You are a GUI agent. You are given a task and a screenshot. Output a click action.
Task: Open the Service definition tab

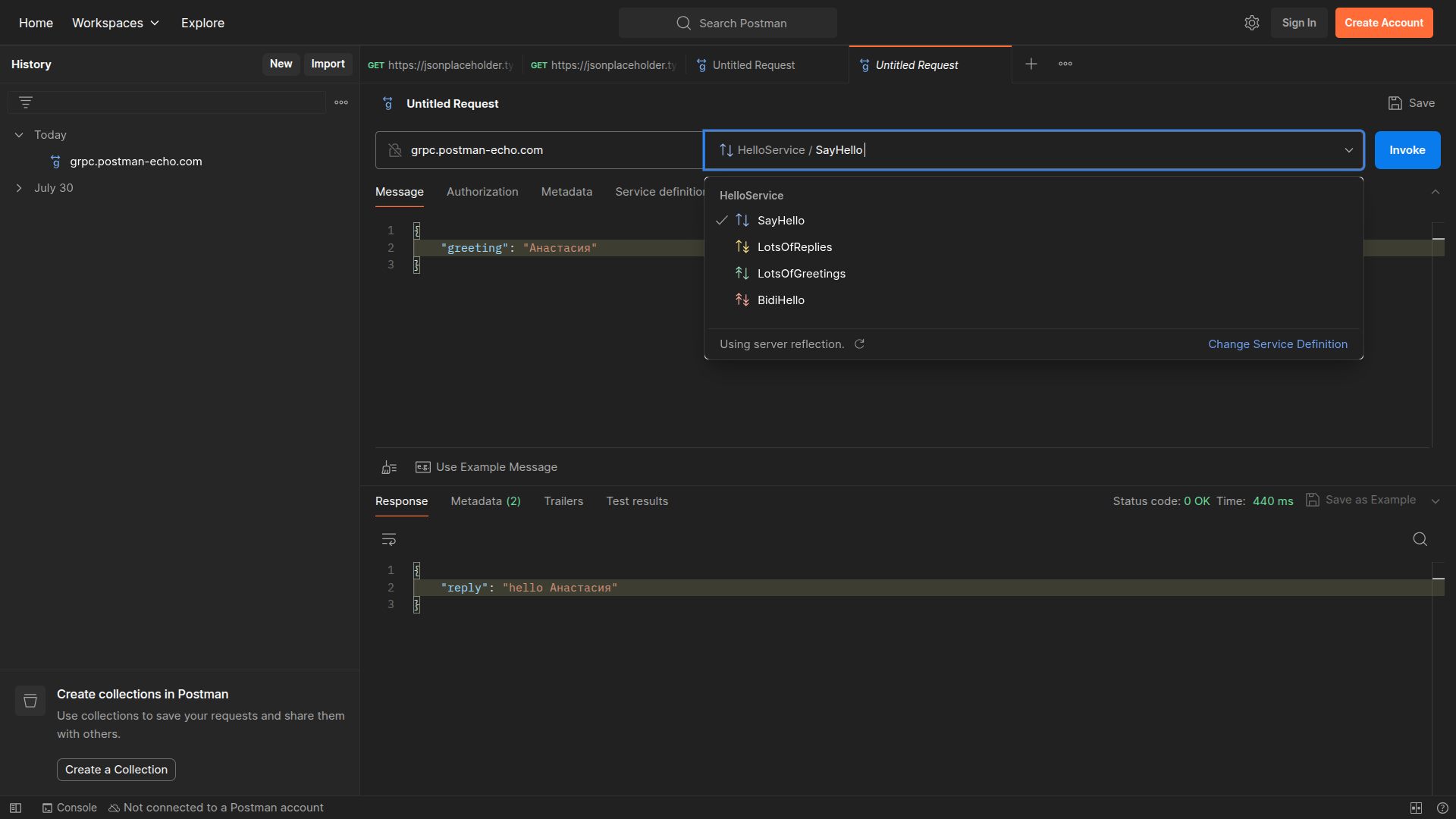(x=660, y=192)
